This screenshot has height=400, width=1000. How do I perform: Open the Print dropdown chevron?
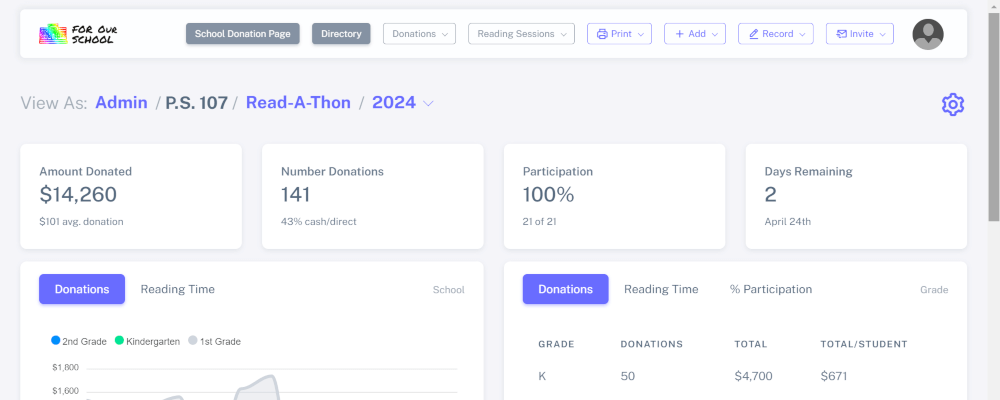pyautogui.click(x=640, y=34)
